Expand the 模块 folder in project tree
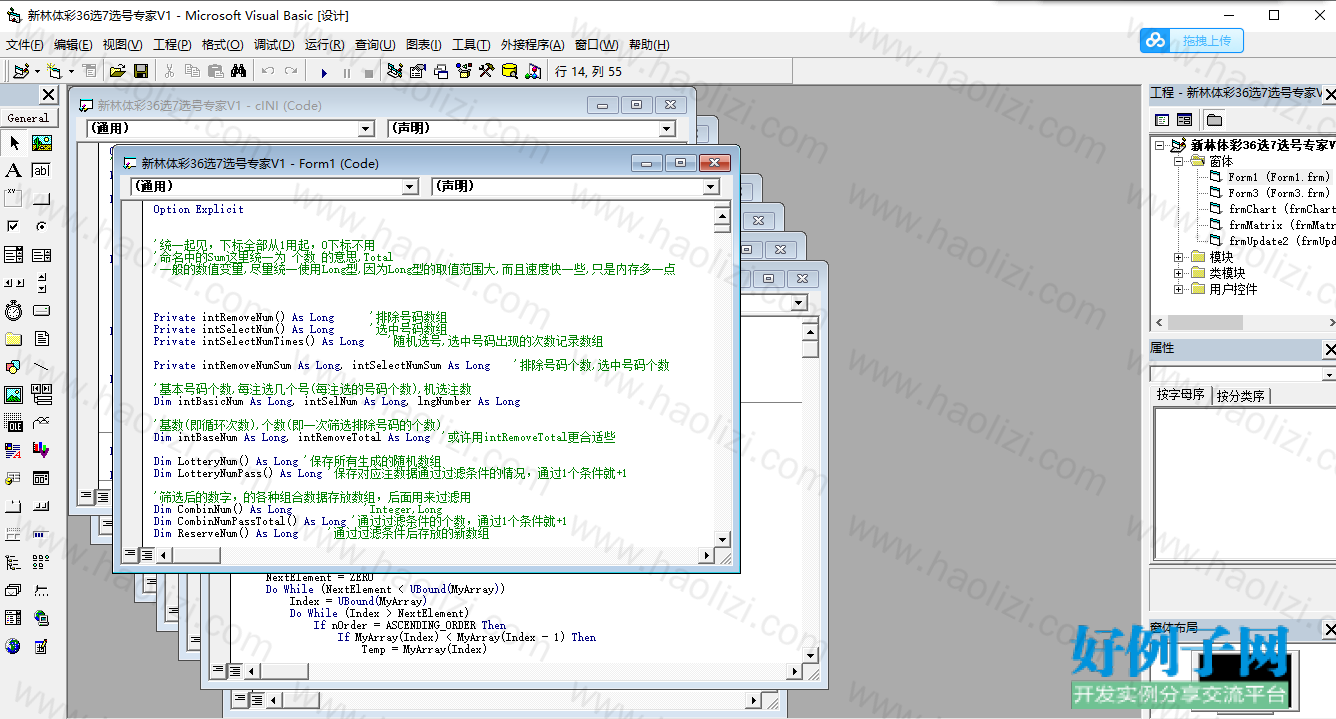Viewport: 1336px width, 719px height. click(x=1179, y=257)
